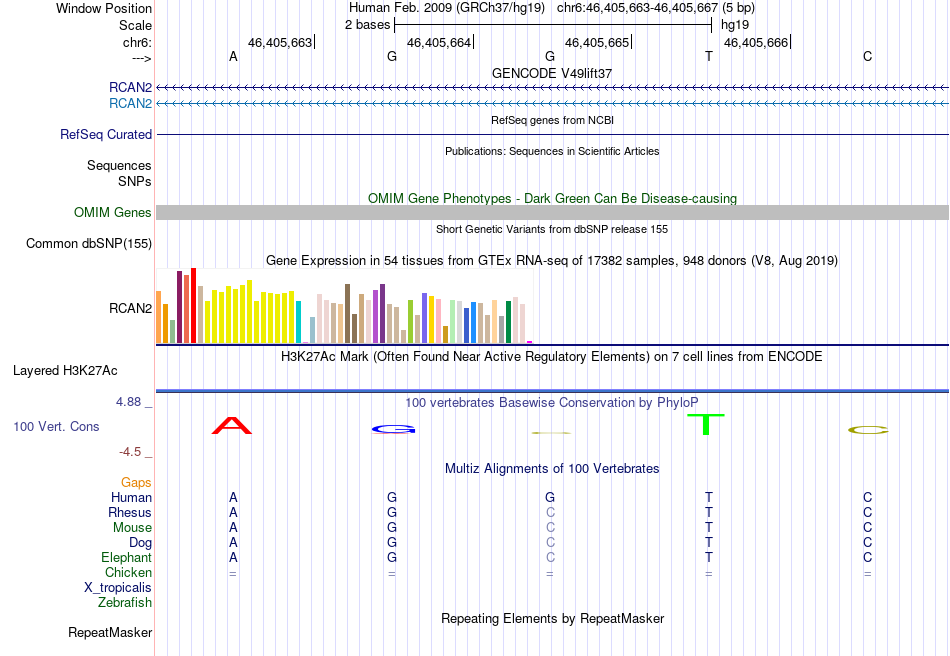
Task: Click the Mouse row's T alignment base
Action: pos(709,528)
